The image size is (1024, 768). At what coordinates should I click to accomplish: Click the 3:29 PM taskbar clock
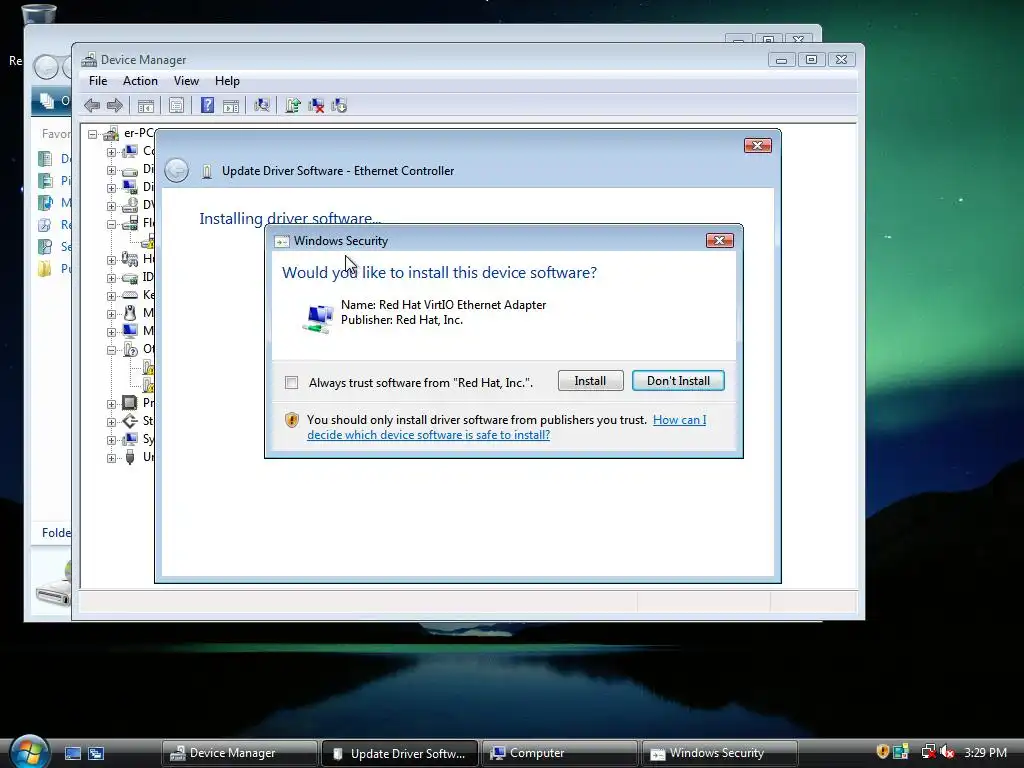pos(985,752)
